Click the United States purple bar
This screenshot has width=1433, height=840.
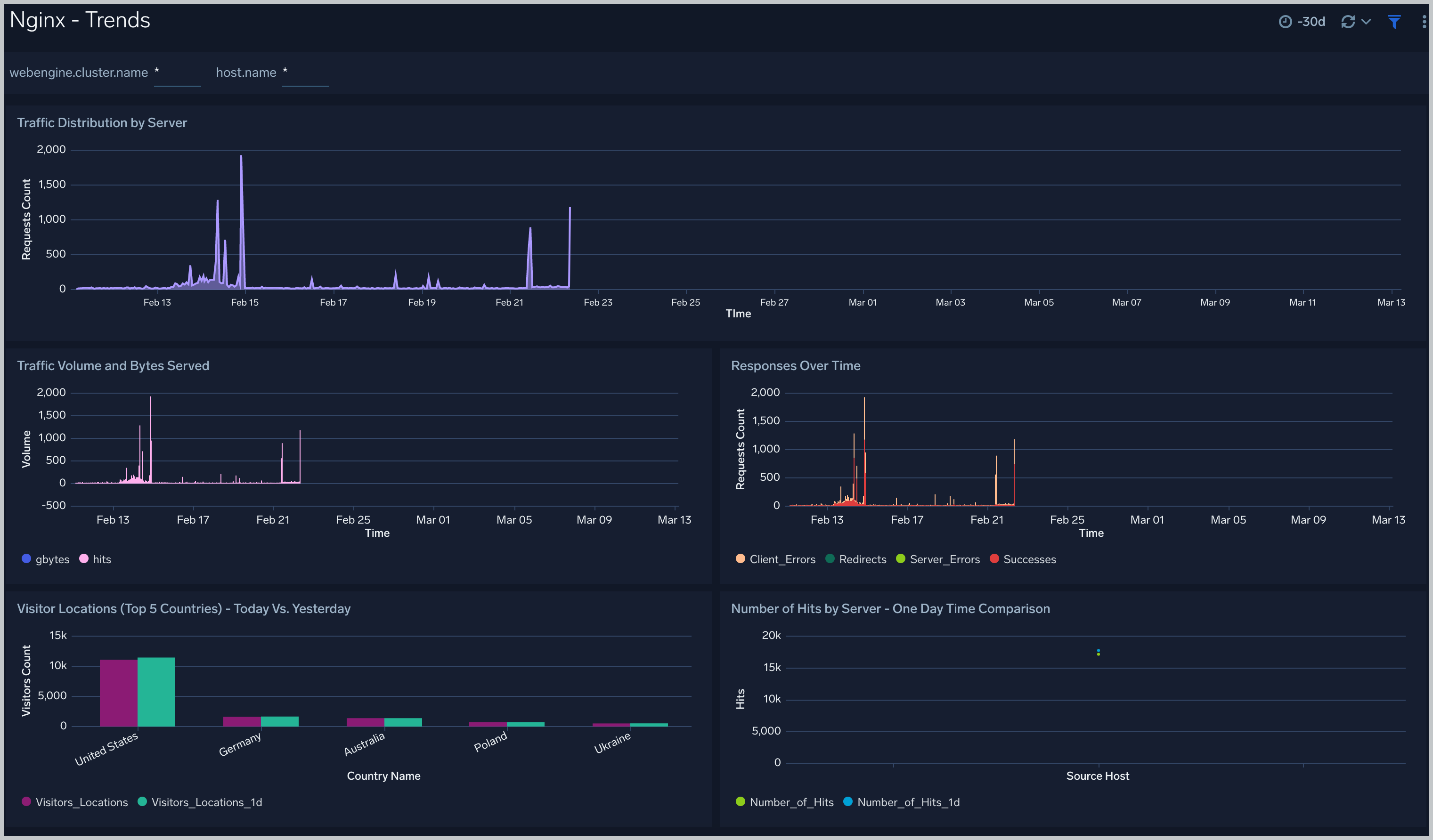118,693
